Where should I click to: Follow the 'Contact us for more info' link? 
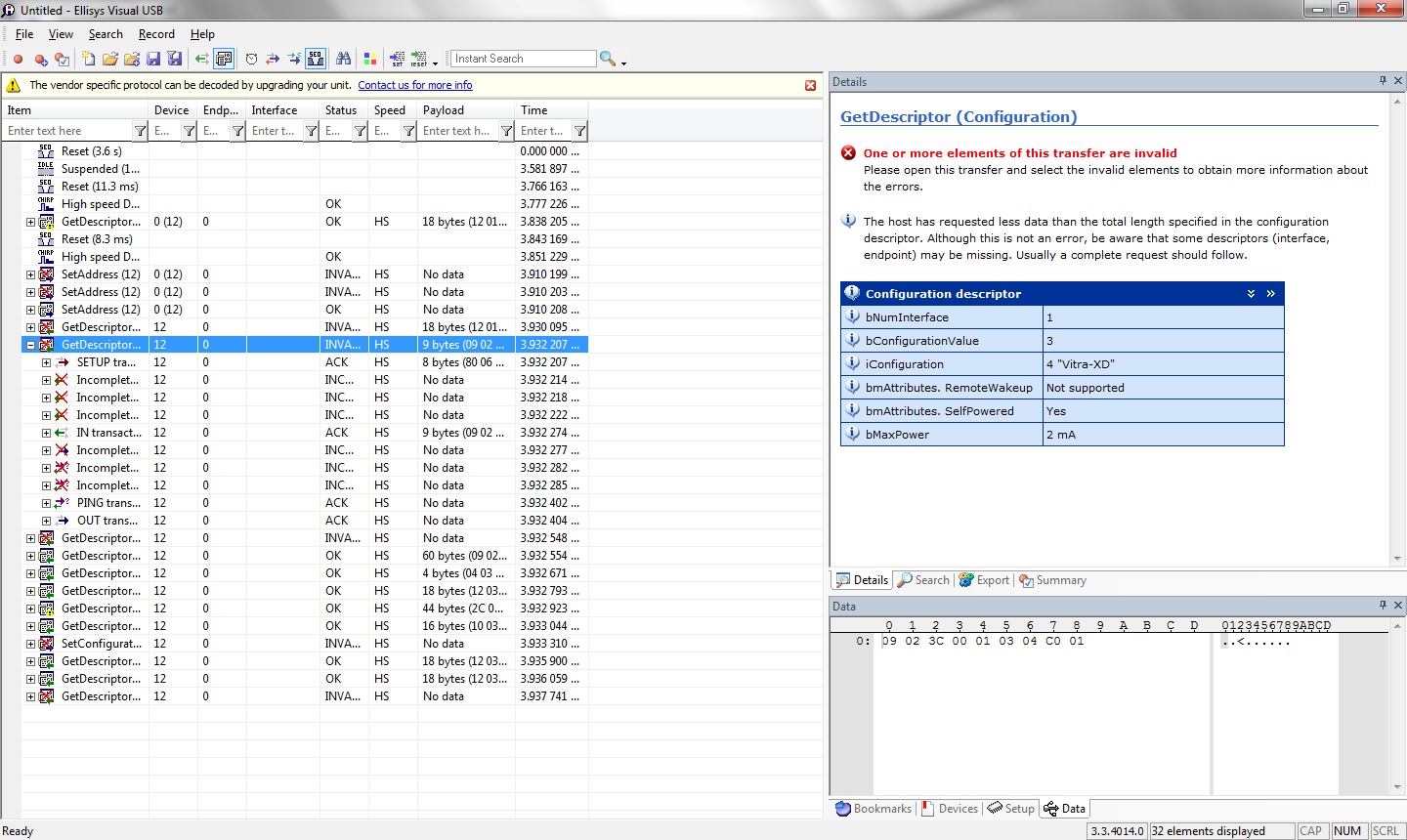click(x=415, y=85)
